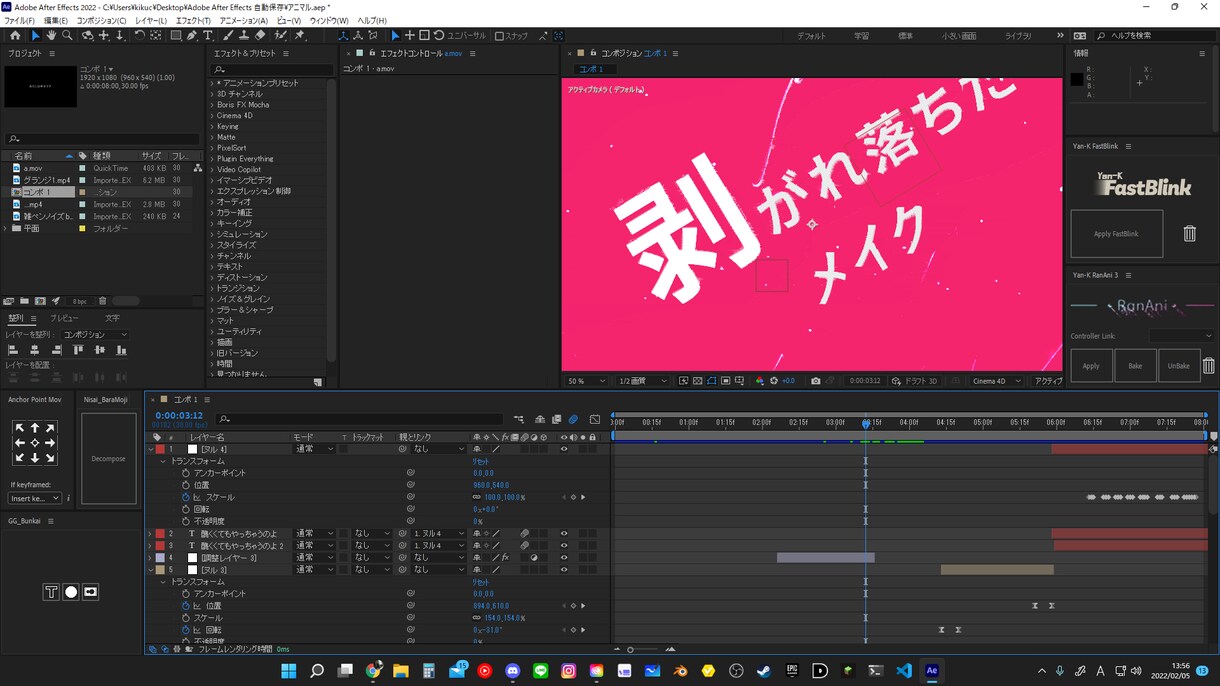Open the ウィンドウ(W) menu

pos(329,20)
